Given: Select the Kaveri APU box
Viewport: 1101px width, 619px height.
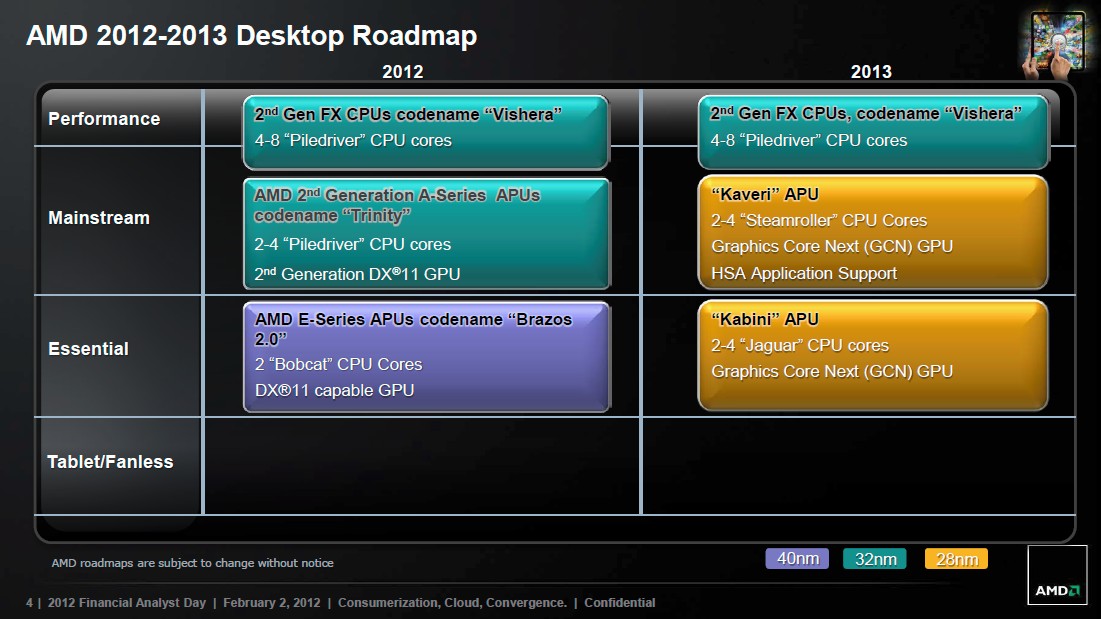Looking at the screenshot, I should [x=873, y=232].
